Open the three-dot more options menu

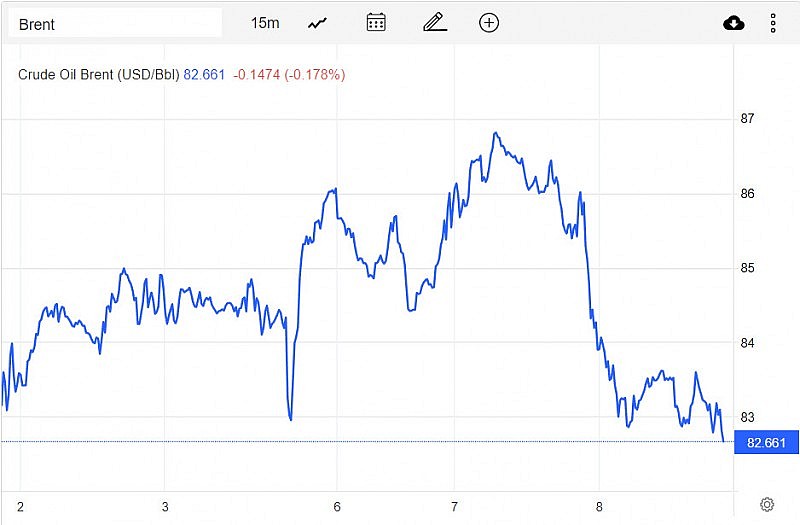coord(773,23)
